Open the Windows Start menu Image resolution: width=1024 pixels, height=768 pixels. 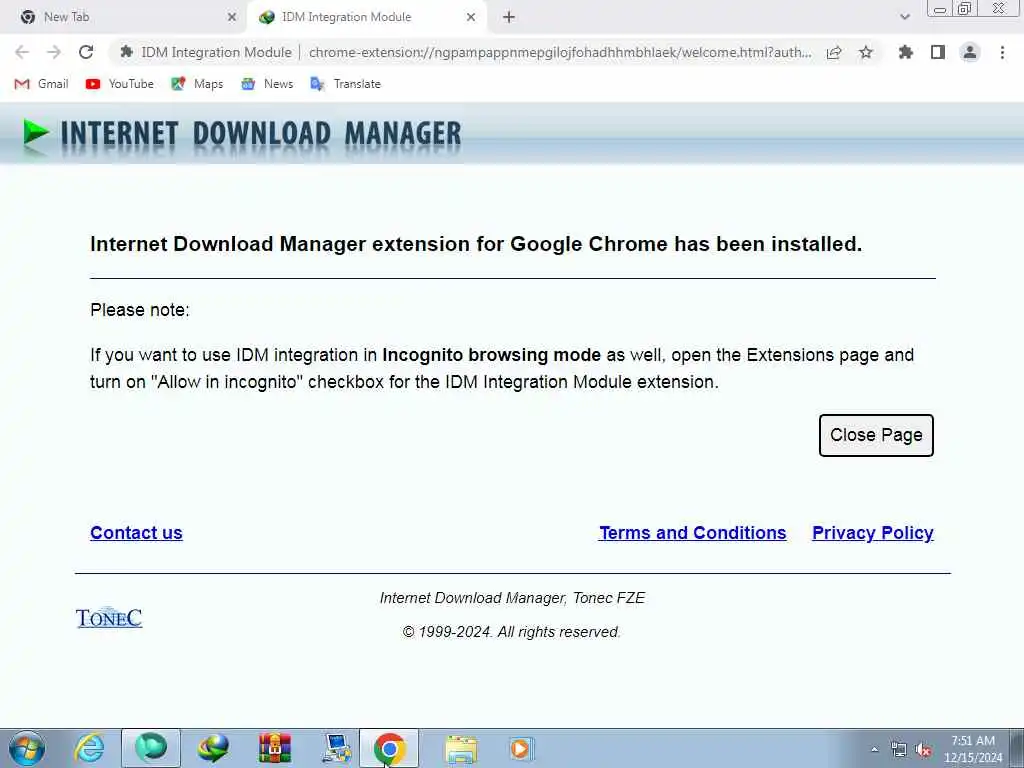click(x=27, y=748)
